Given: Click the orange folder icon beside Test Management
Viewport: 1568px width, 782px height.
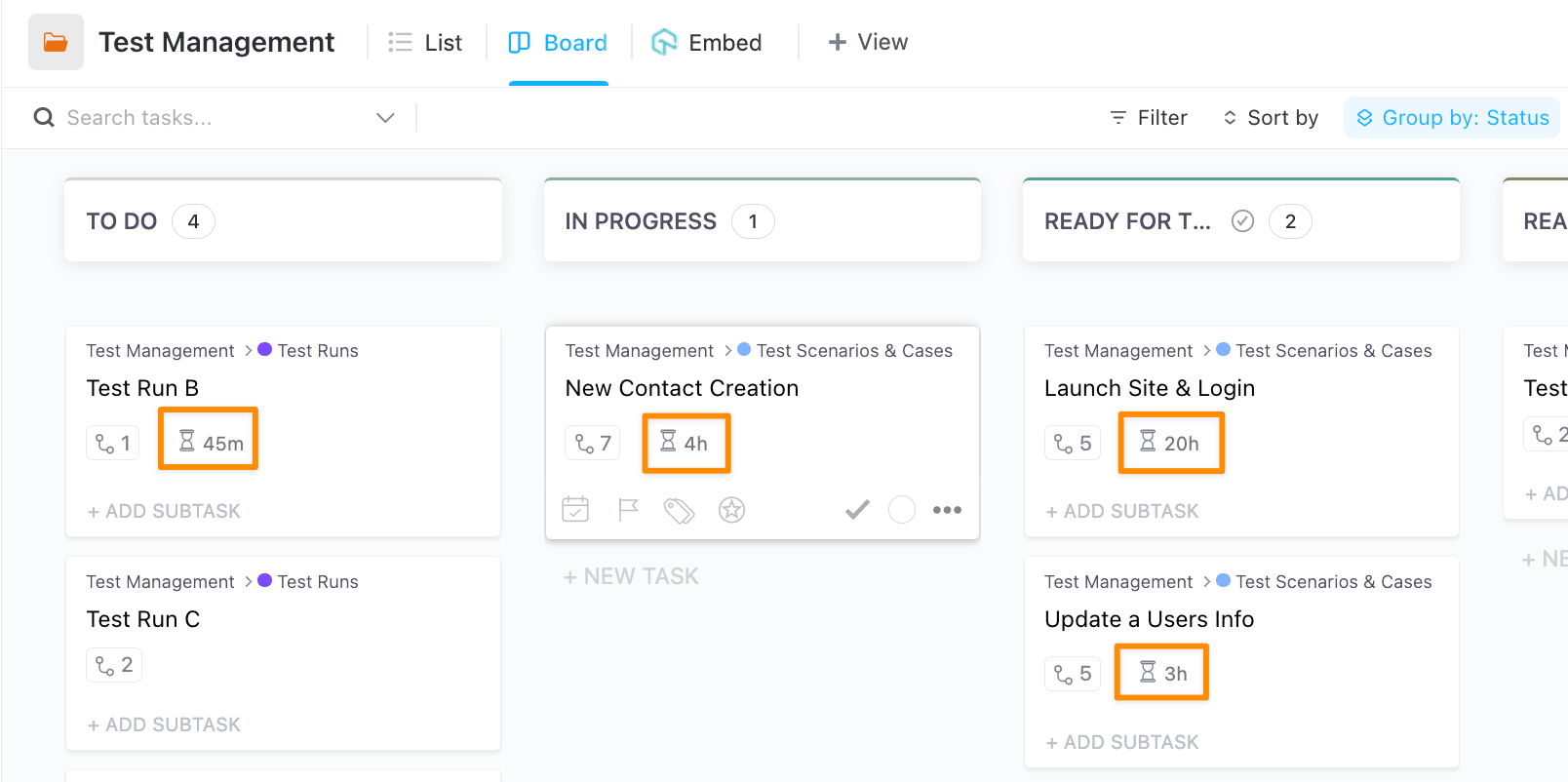Looking at the screenshot, I should pos(56,42).
